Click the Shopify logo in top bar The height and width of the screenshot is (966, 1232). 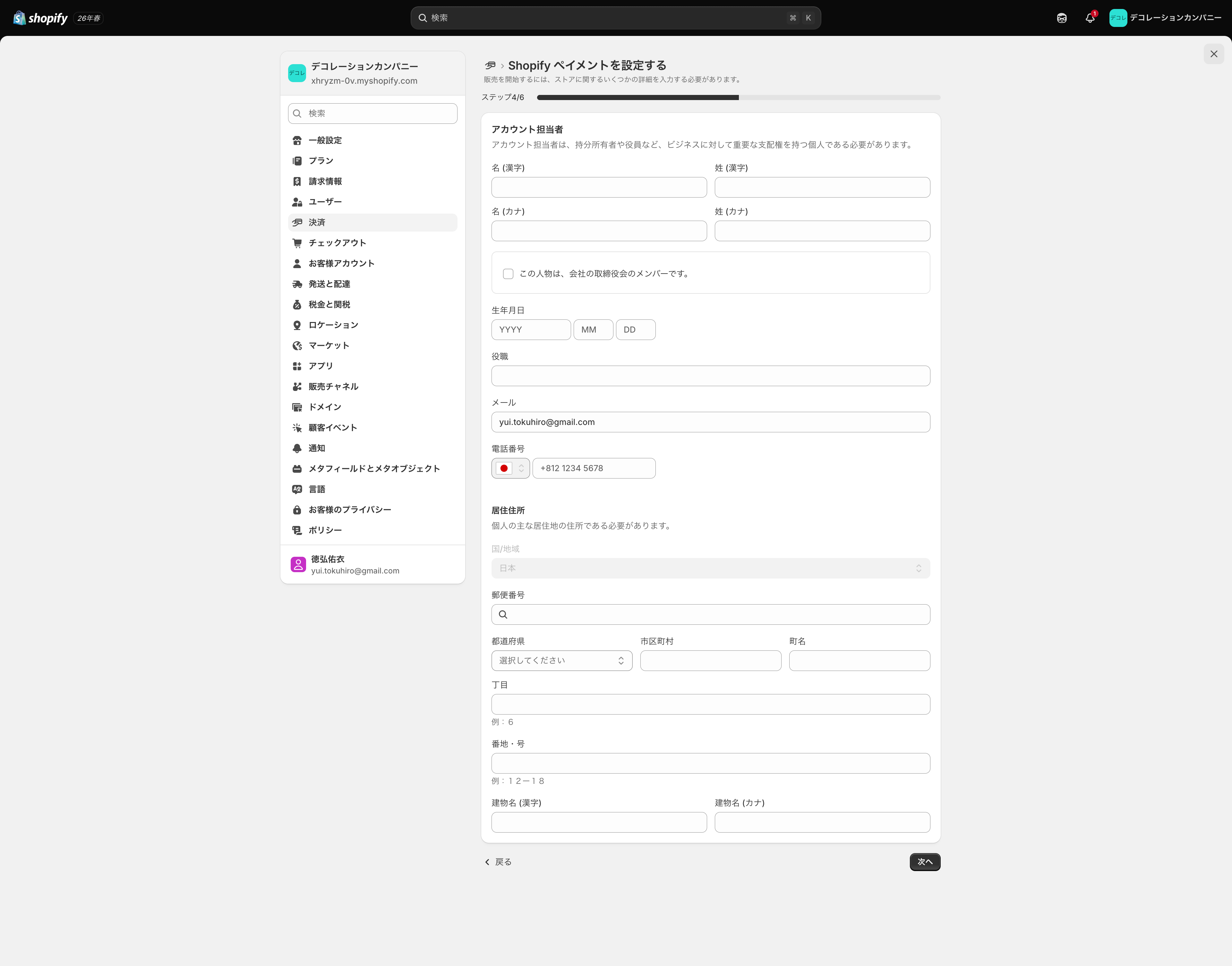pos(40,18)
